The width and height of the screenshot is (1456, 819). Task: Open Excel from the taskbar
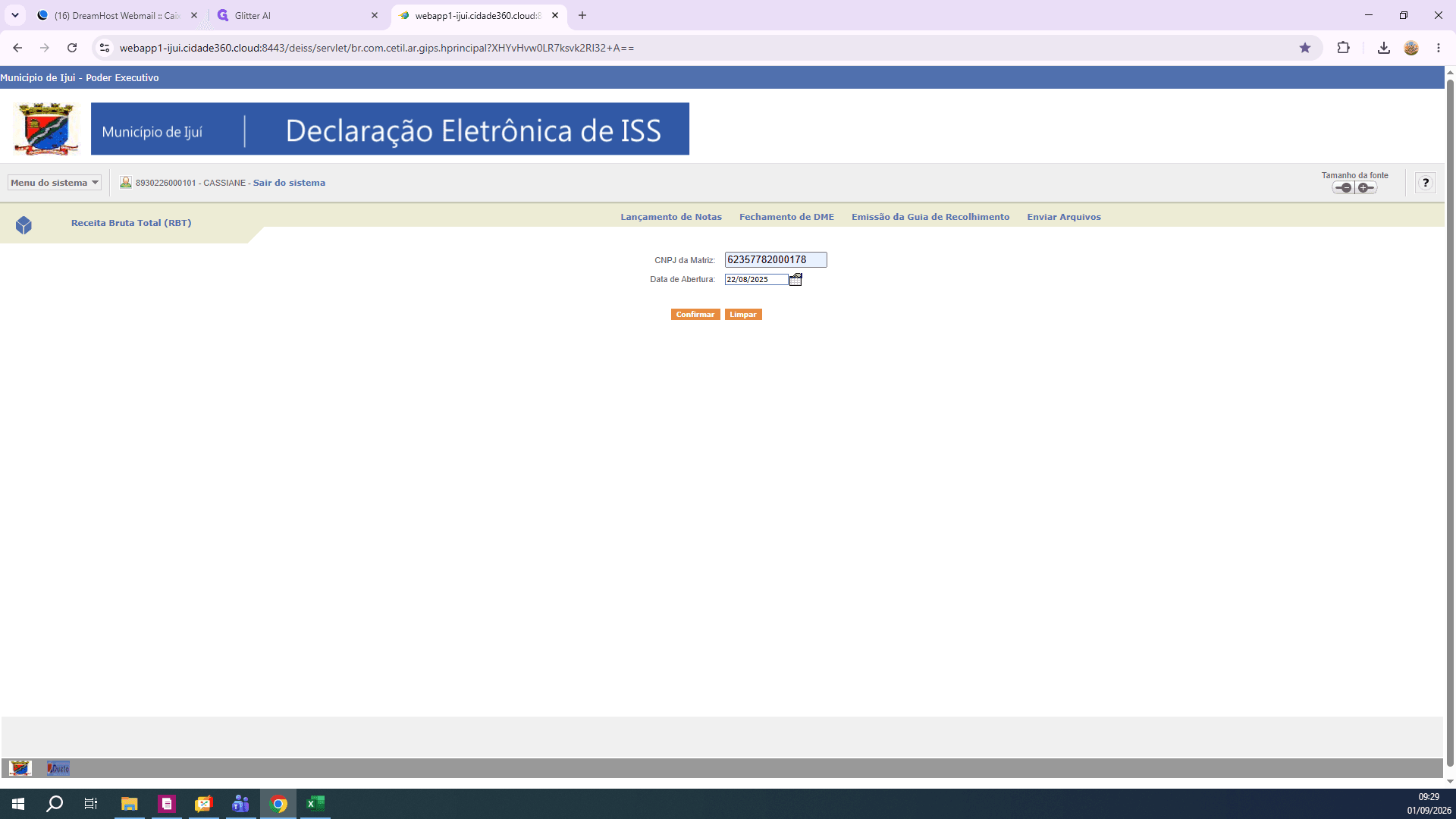[315, 804]
